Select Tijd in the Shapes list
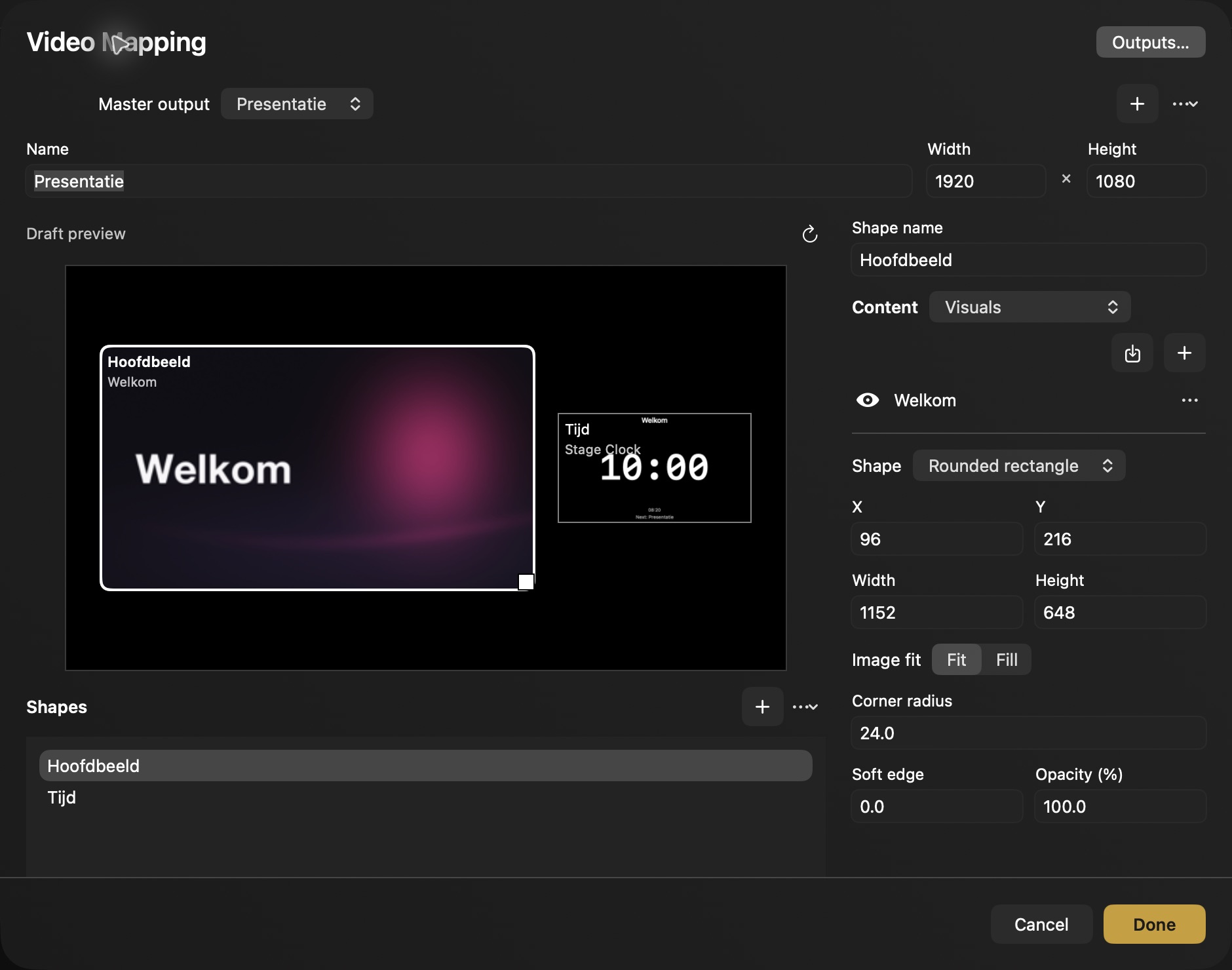The width and height of the screenshot is (1232, 970). [426, 797]
